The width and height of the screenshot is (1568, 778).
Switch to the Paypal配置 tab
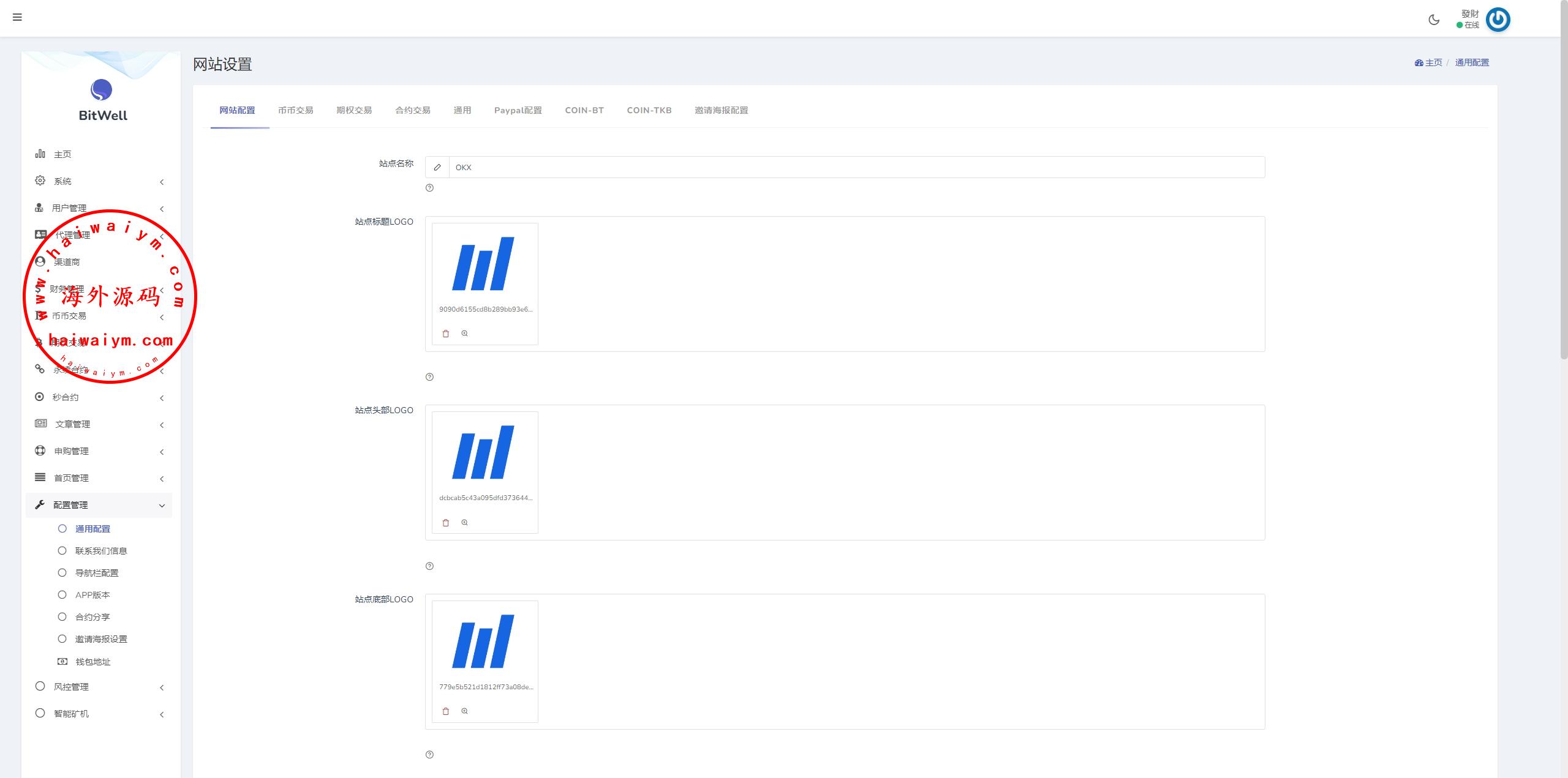pos(518,110)
